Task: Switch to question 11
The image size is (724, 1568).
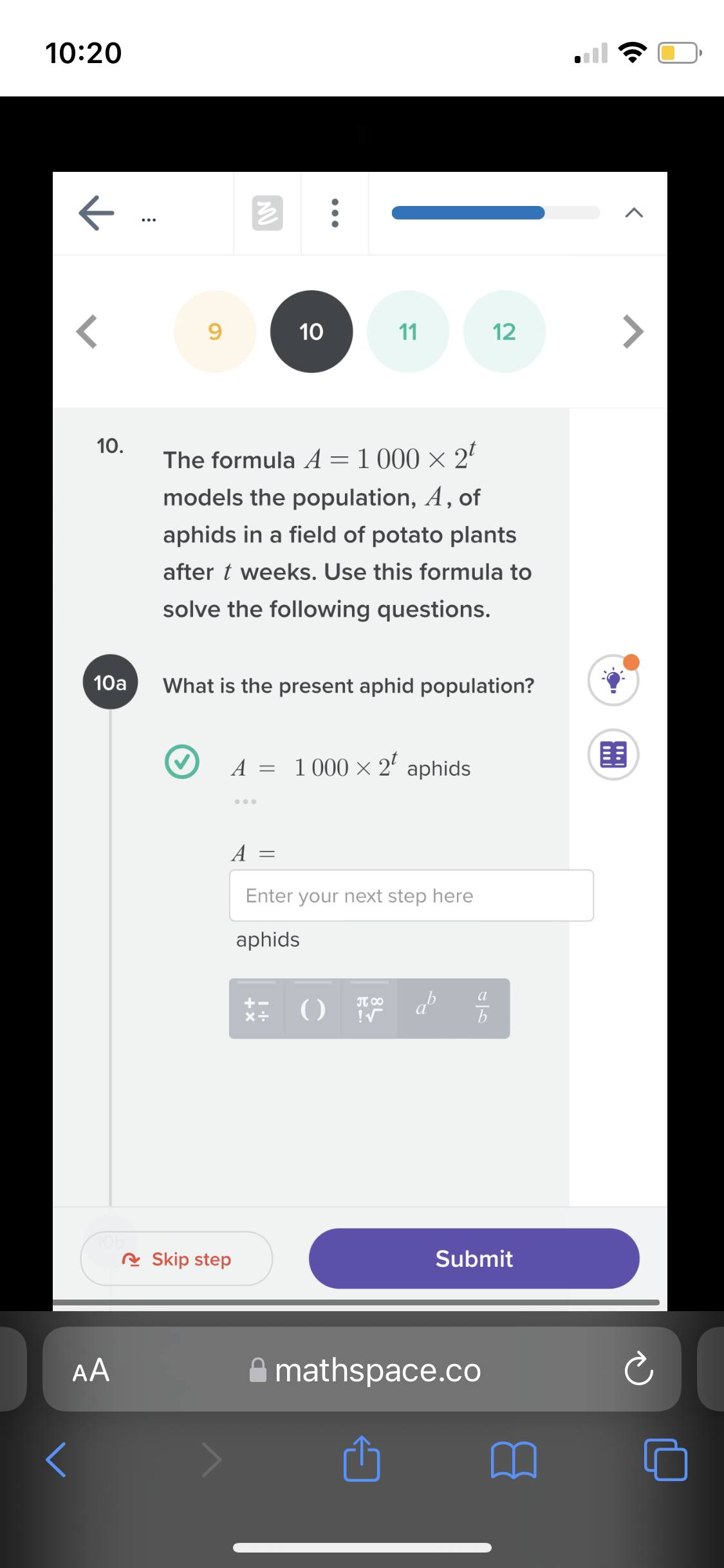Action: [407, 331]
